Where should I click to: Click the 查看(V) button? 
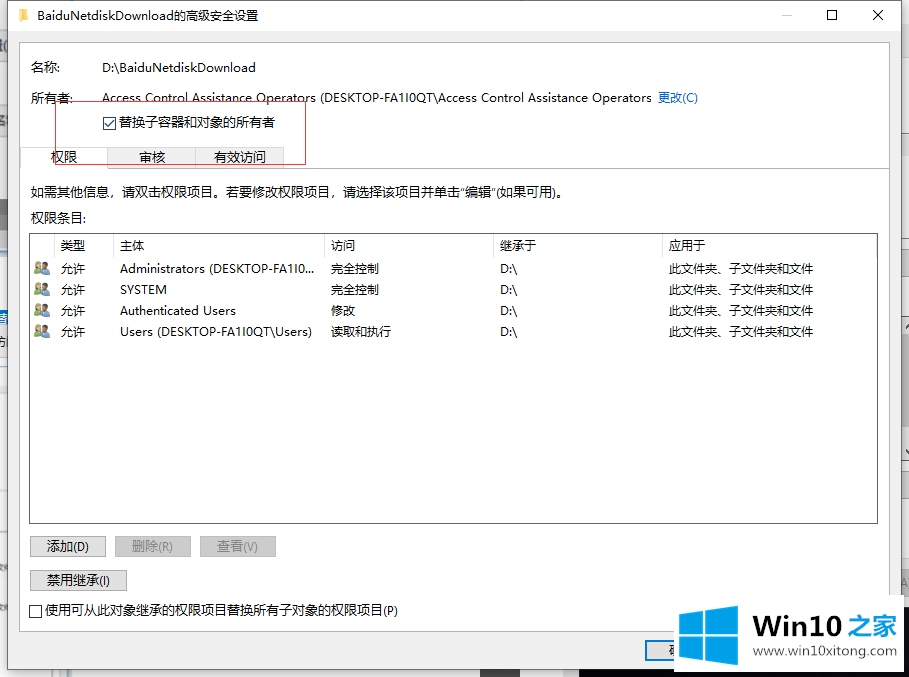click(x=238, y=546)
